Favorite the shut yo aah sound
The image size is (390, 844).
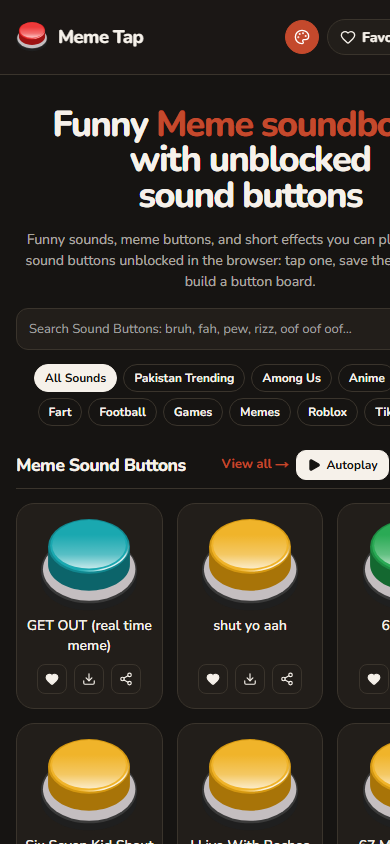coord(213,679)
